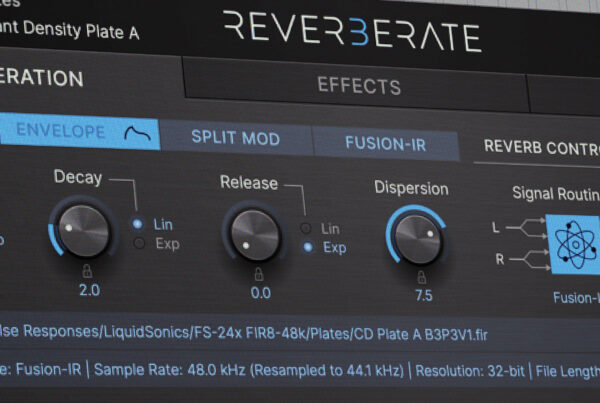This screenshot has width=600, height=403.
Task: Click the Sample Rate 48.0 kHz status text
Action: tap(249, 370)
